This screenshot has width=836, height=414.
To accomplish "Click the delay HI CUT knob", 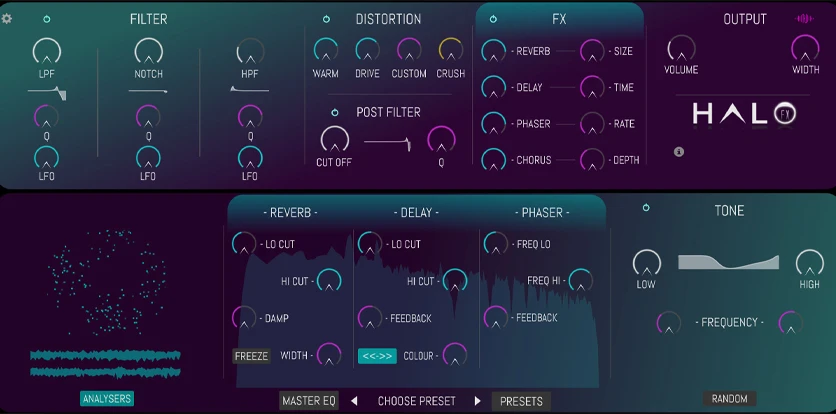I will pos(455,281).
